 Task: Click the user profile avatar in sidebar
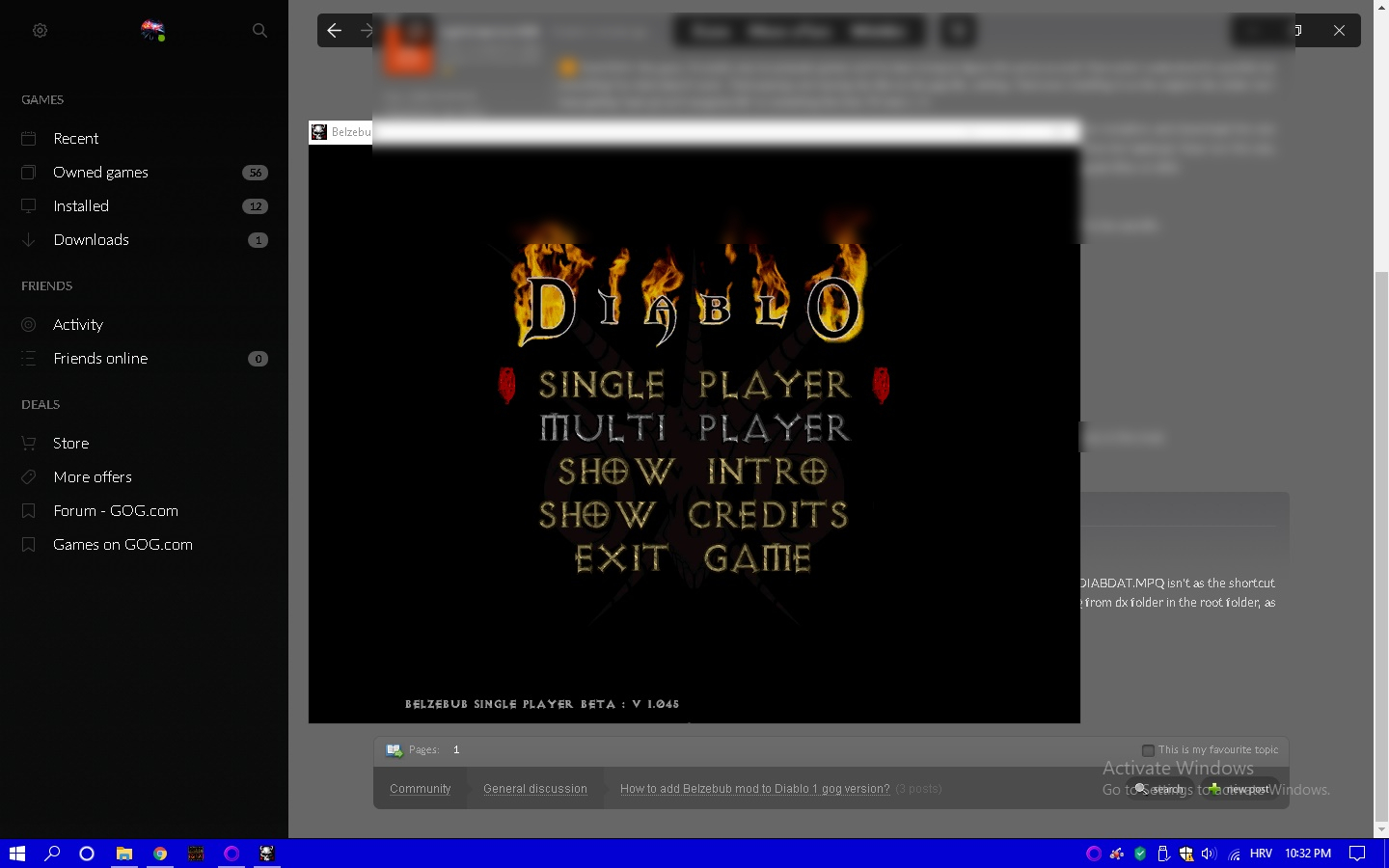pos(152,30)
